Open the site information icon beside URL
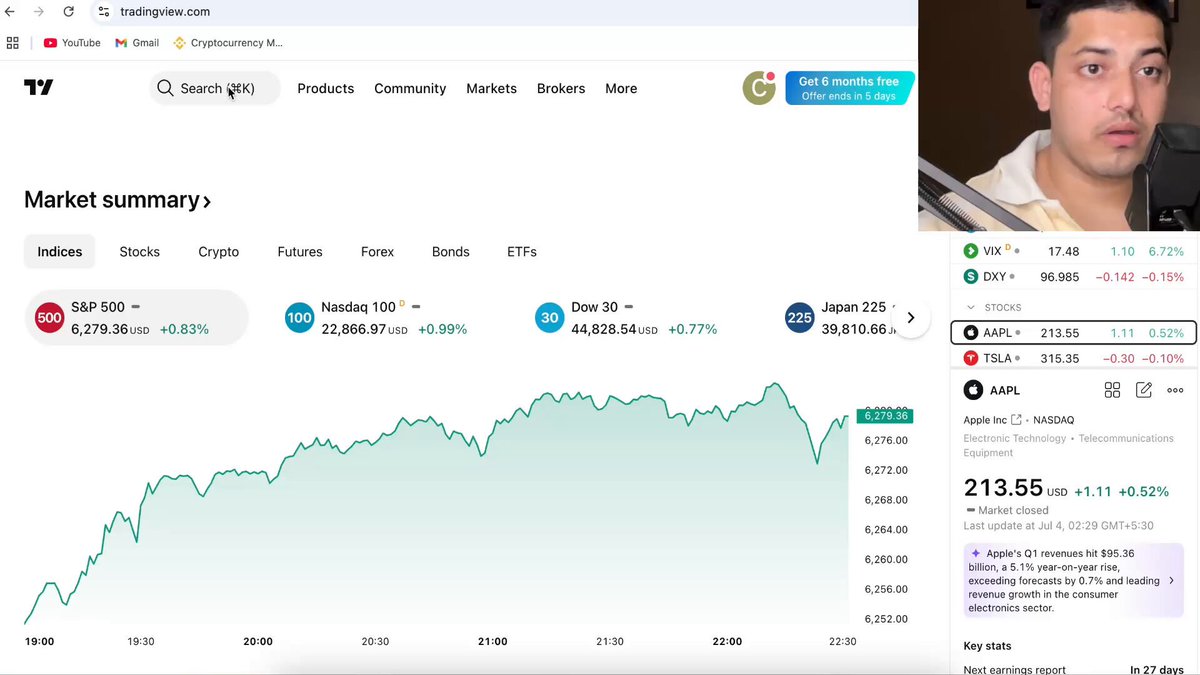The height and width of the screenshot is (675, 1200). [x=104, y=12]
